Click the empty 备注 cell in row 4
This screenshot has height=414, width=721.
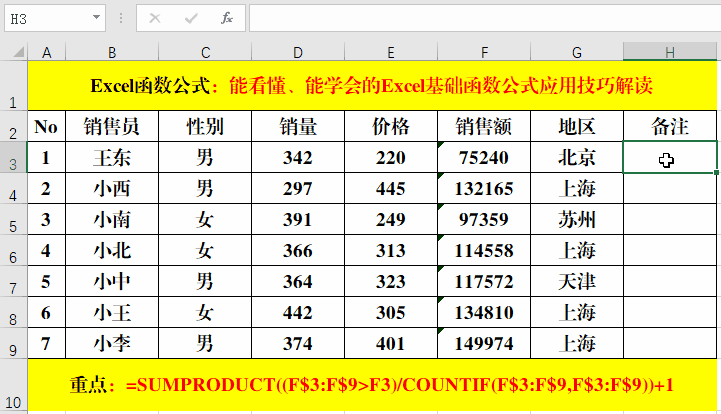click(x=670, y=188)
